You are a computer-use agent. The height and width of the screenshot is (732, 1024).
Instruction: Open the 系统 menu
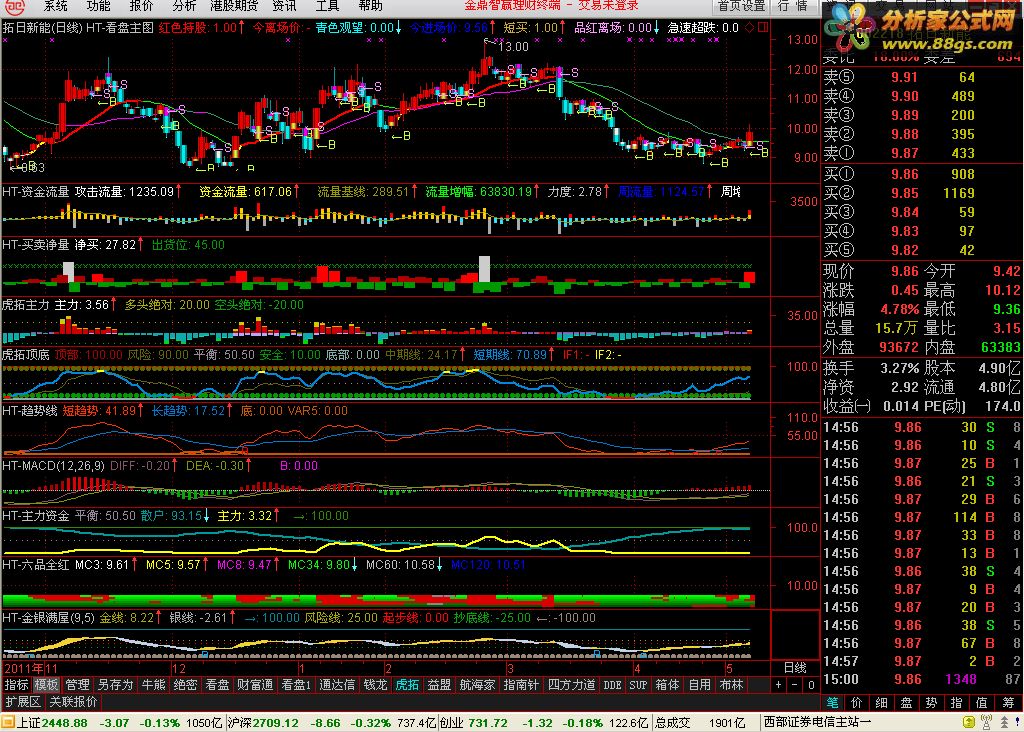coord(56,6)
